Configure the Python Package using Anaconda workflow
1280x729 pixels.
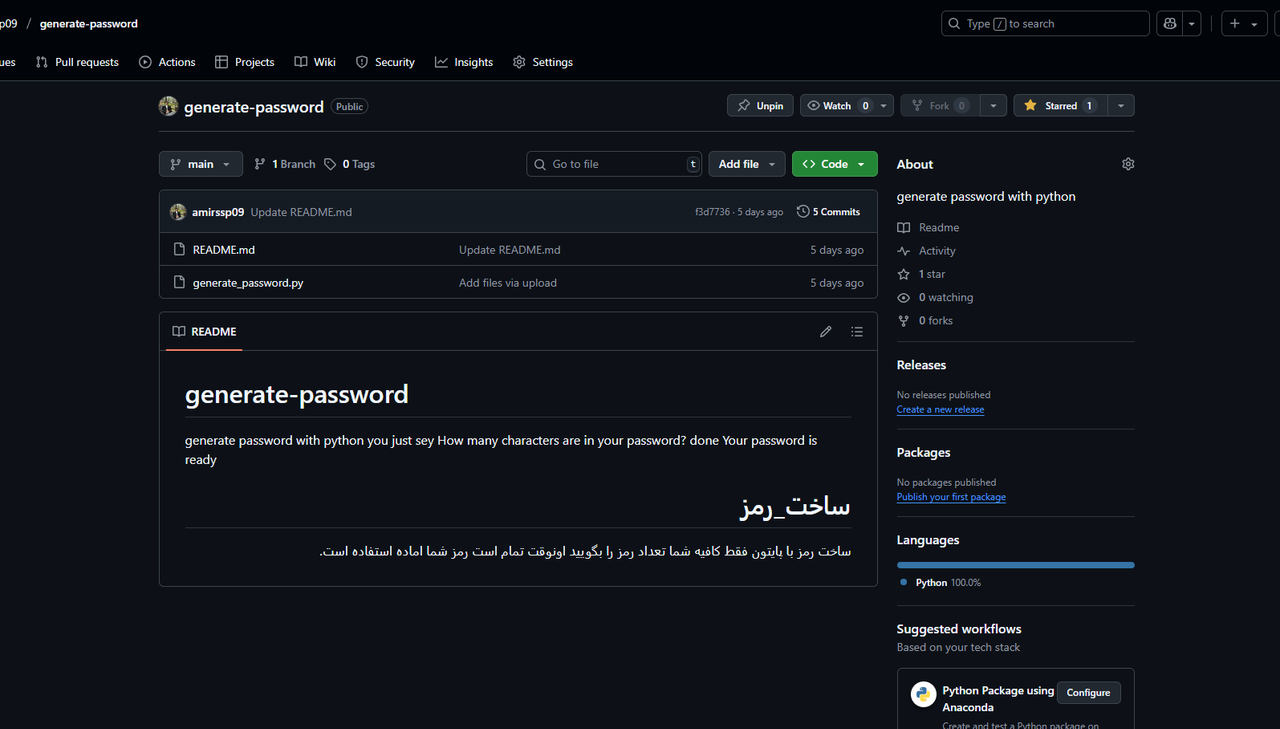pos(1088,693)
